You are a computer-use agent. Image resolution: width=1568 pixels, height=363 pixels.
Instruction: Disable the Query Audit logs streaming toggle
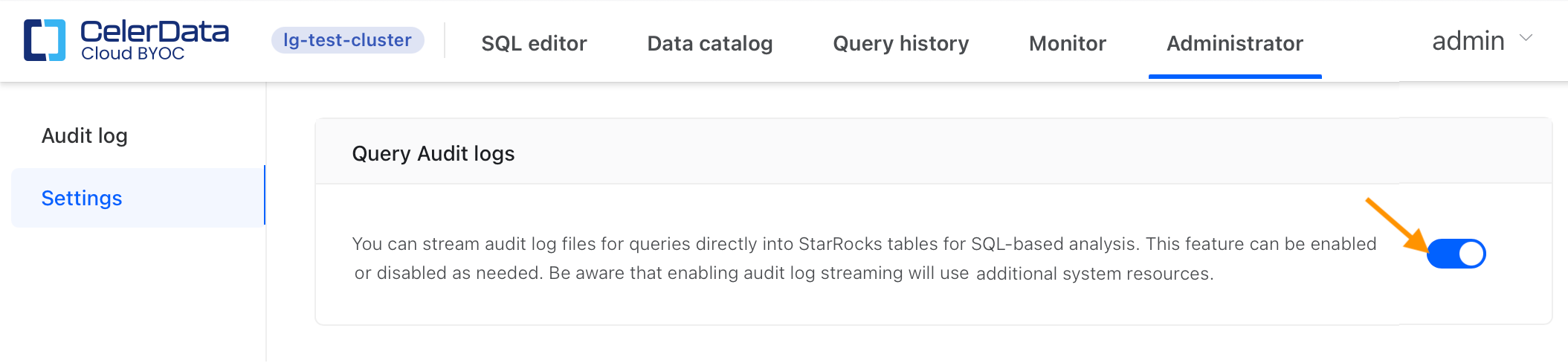(1456, 254)
